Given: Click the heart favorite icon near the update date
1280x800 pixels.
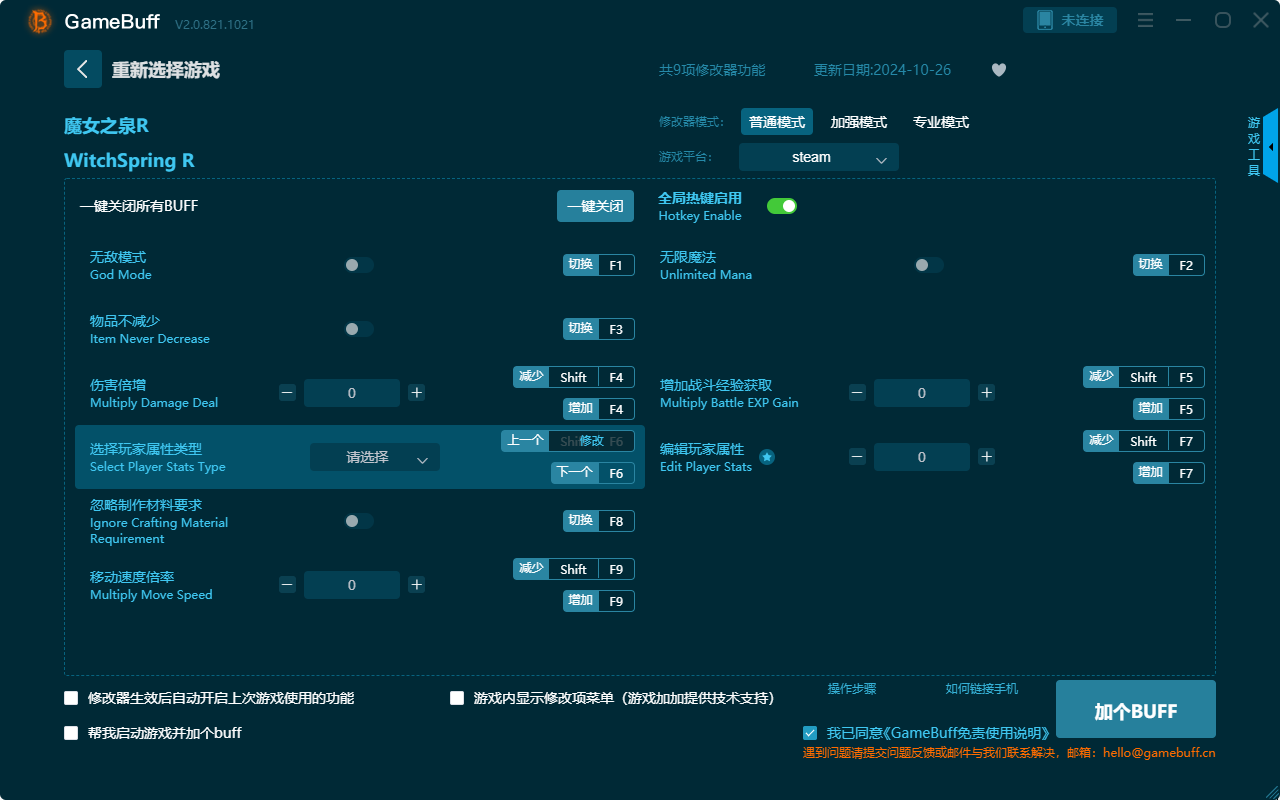Looking at the screenshot, I should click(x=998, y=70).
